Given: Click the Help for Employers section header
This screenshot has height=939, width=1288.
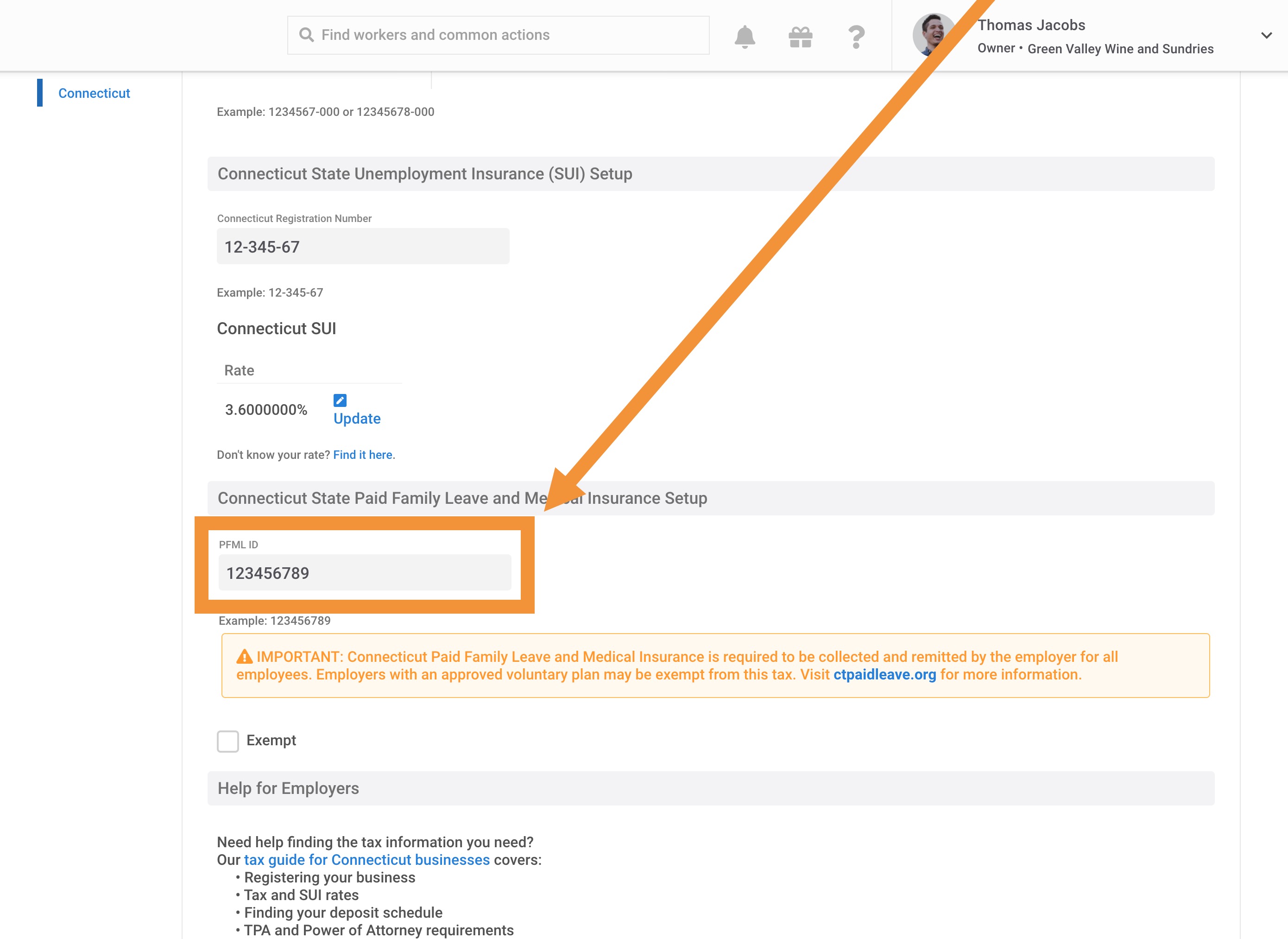Looking at the screenshot, I should (x=288, y=788).
